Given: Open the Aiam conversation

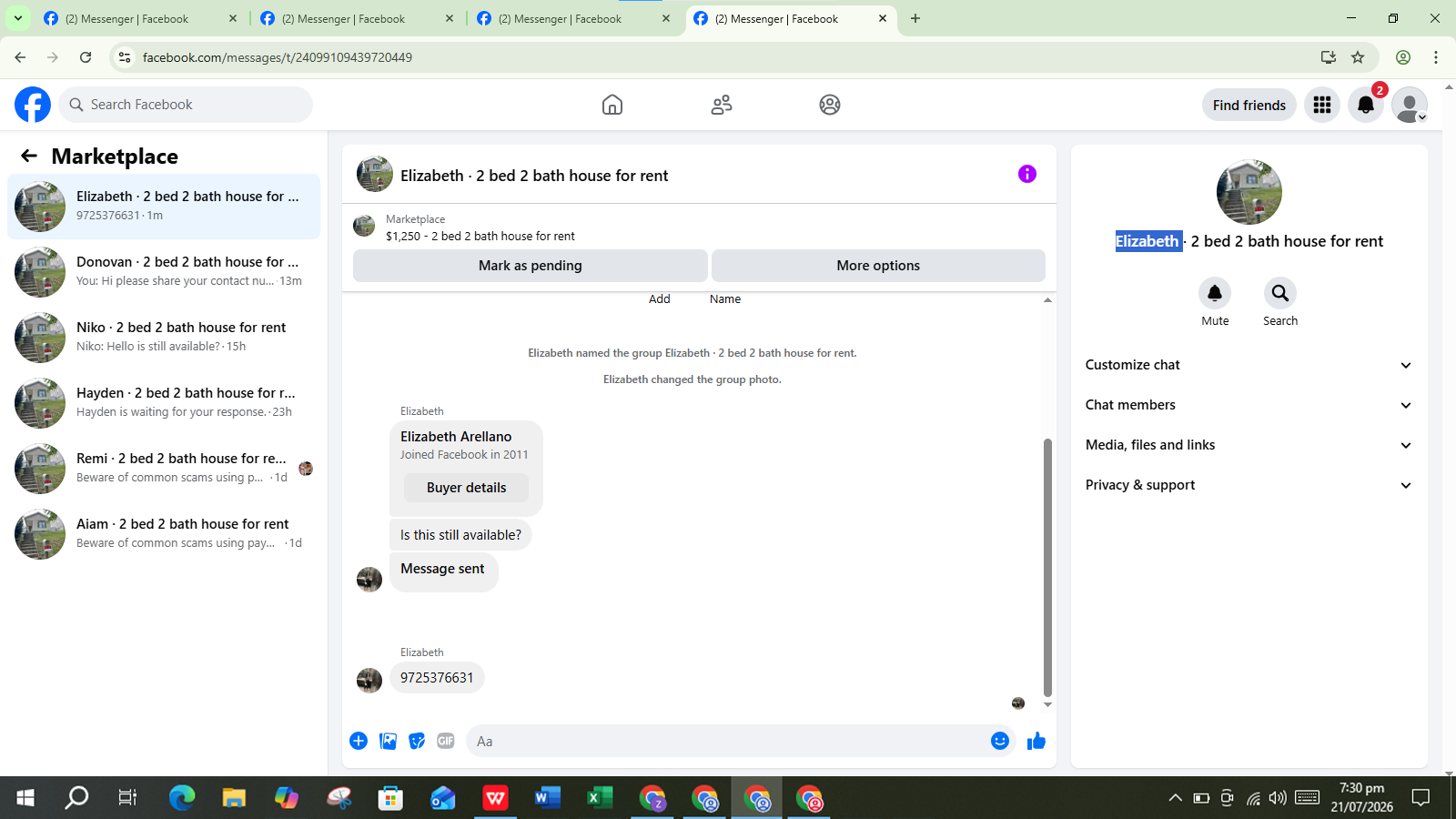Looking at the screenshot, I should (x=164, y=534).
